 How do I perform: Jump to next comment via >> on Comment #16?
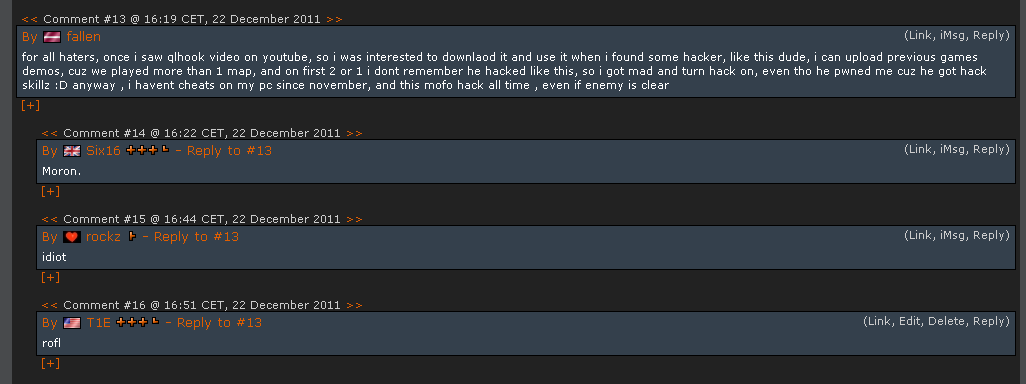[354, 305]
